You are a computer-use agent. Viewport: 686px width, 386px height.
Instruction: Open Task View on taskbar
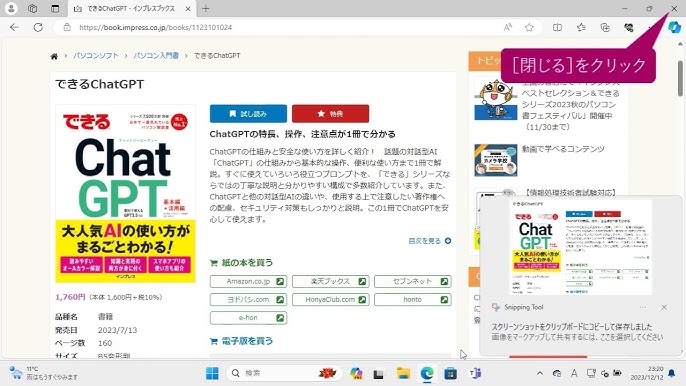click(x=378, y=373)
